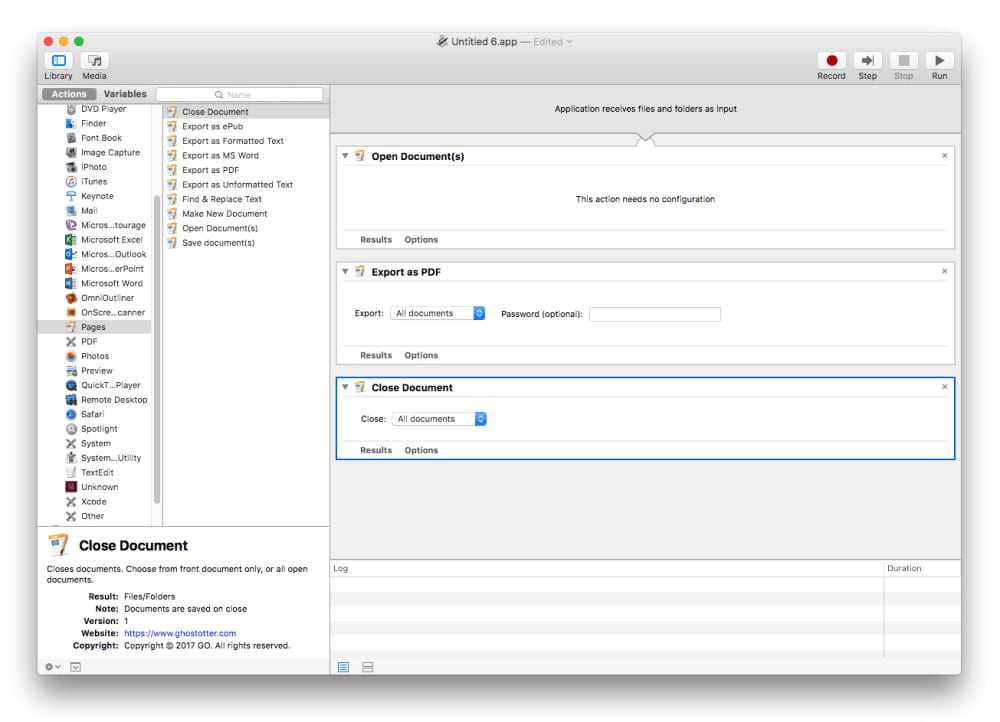1000x722 pixels.
Task: Select the Photos library icon
Action: coord(71,357)
